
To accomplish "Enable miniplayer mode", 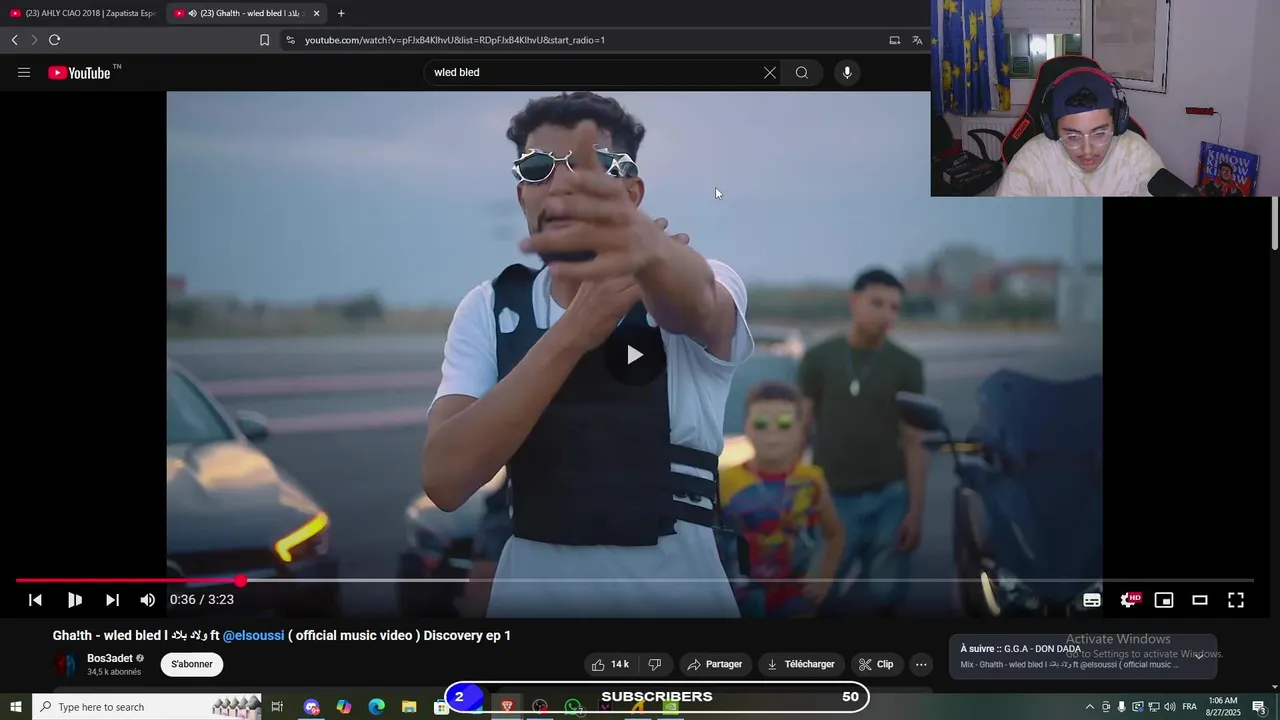I will 1164,600.
